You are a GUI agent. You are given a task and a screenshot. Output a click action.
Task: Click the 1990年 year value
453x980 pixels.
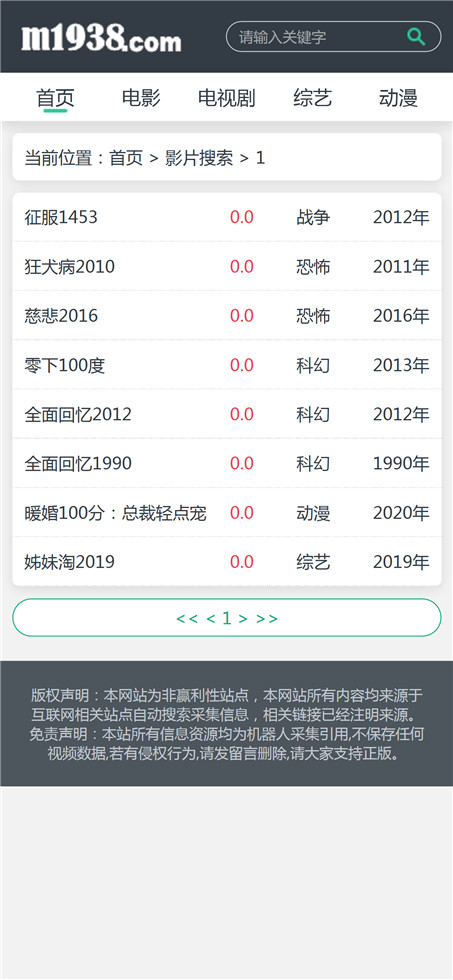(401, 463)
